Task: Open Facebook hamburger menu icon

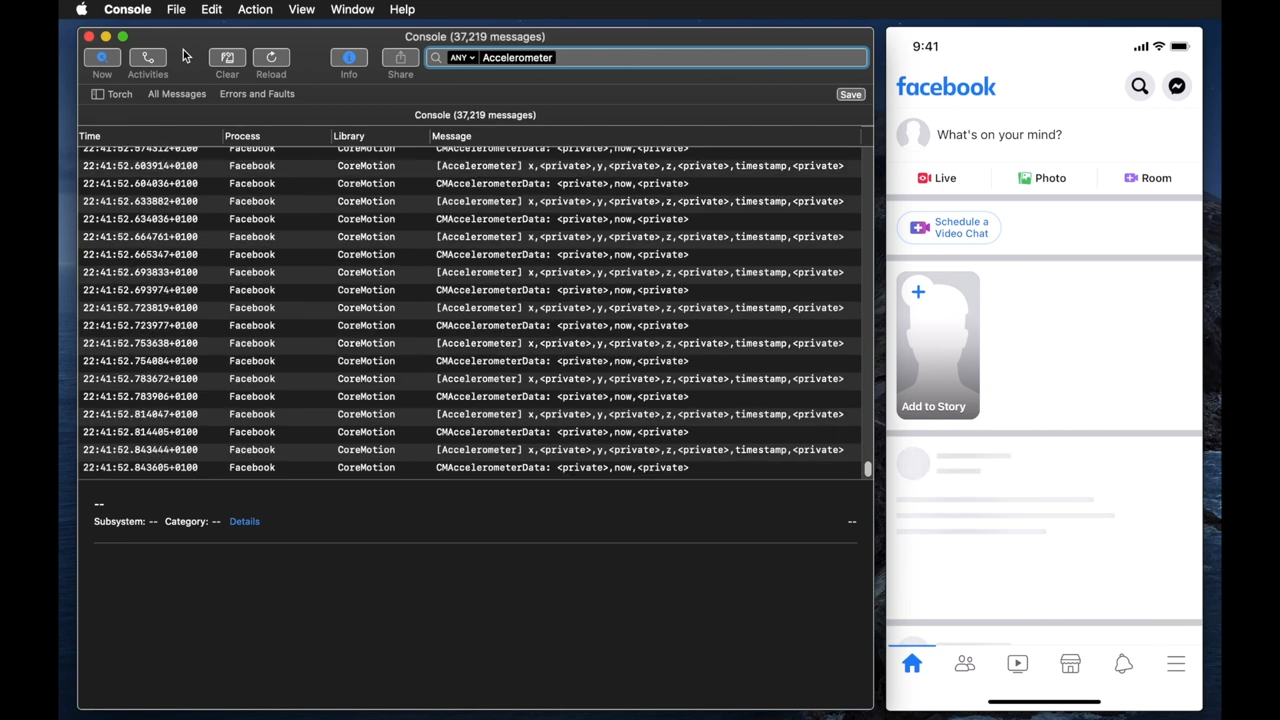Action: 1176,664
